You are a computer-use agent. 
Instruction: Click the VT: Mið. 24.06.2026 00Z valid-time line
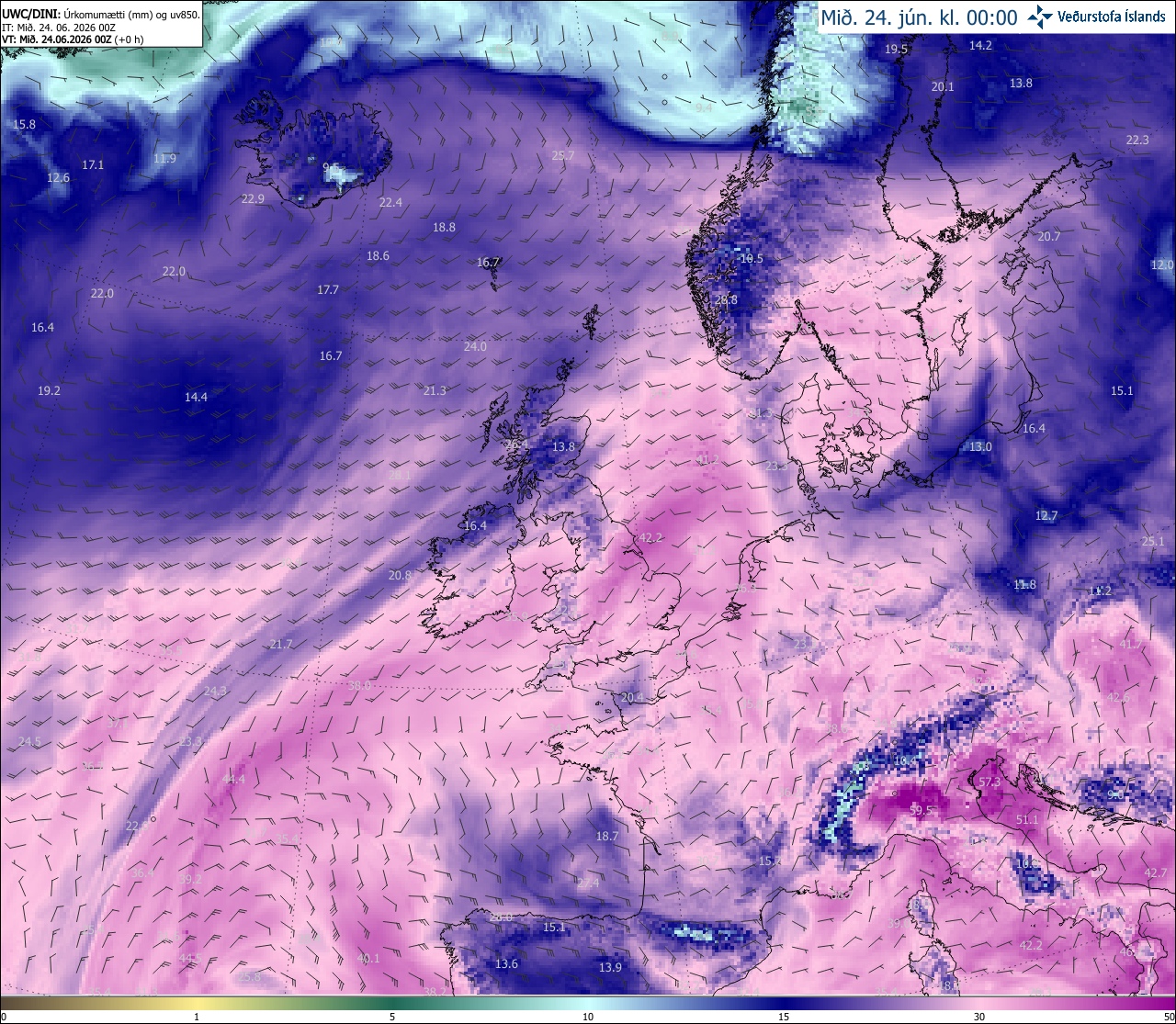[73, 39]
